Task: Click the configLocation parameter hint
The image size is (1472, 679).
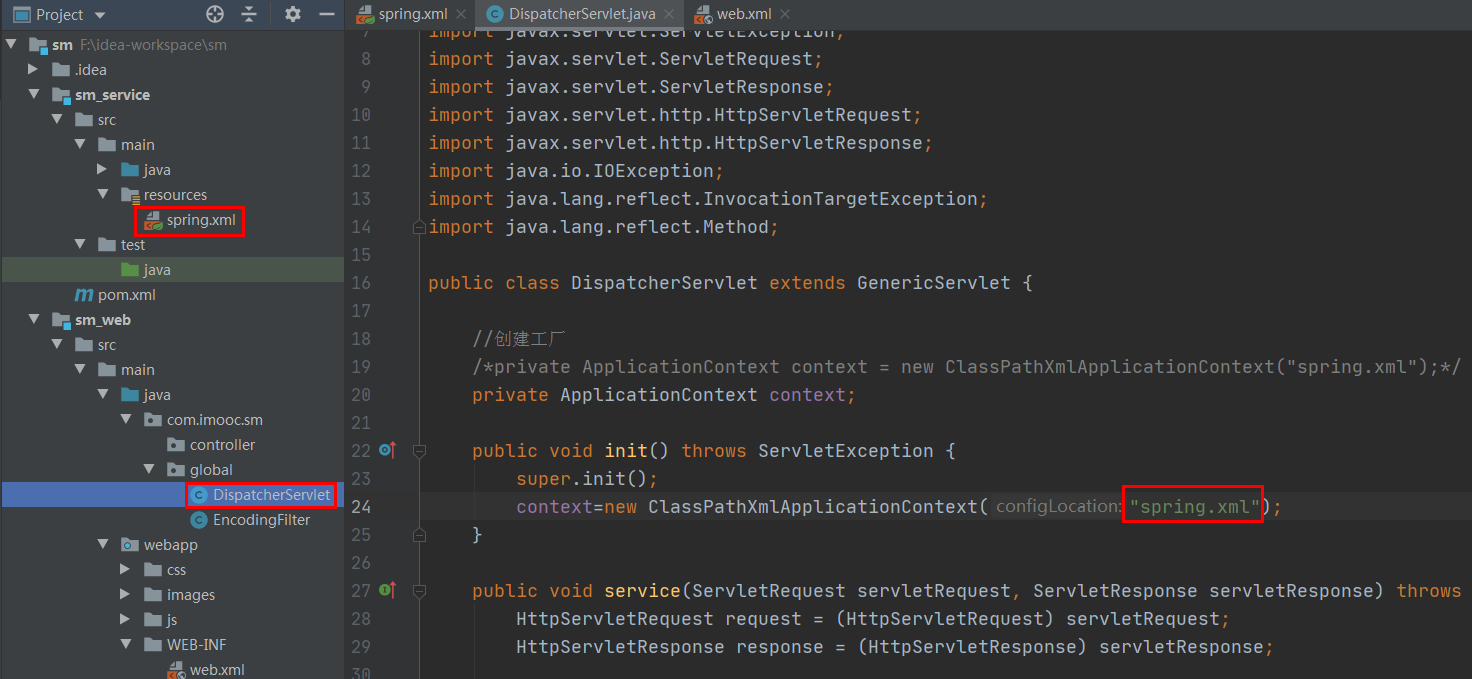Action: tap(1060, 507)
